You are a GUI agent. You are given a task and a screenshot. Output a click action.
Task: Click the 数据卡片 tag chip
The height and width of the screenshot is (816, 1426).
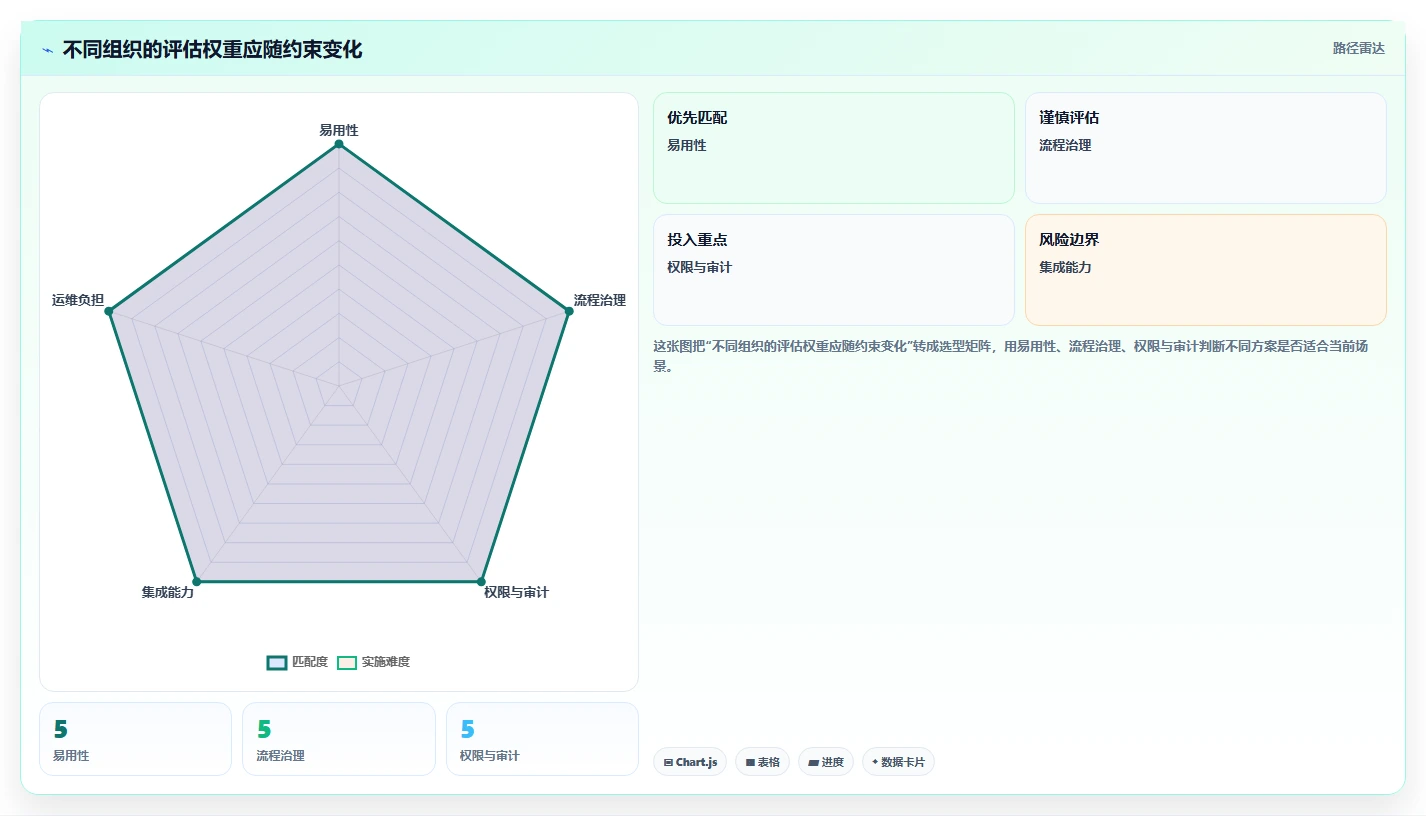898,762
